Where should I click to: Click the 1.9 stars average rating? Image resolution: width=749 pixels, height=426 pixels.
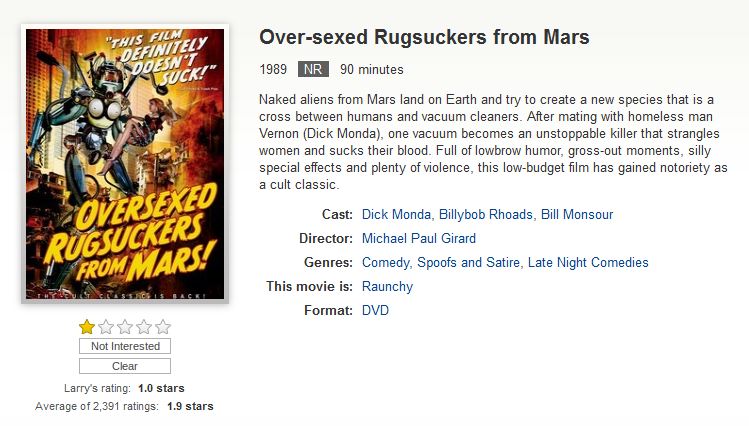coord(190,406)
